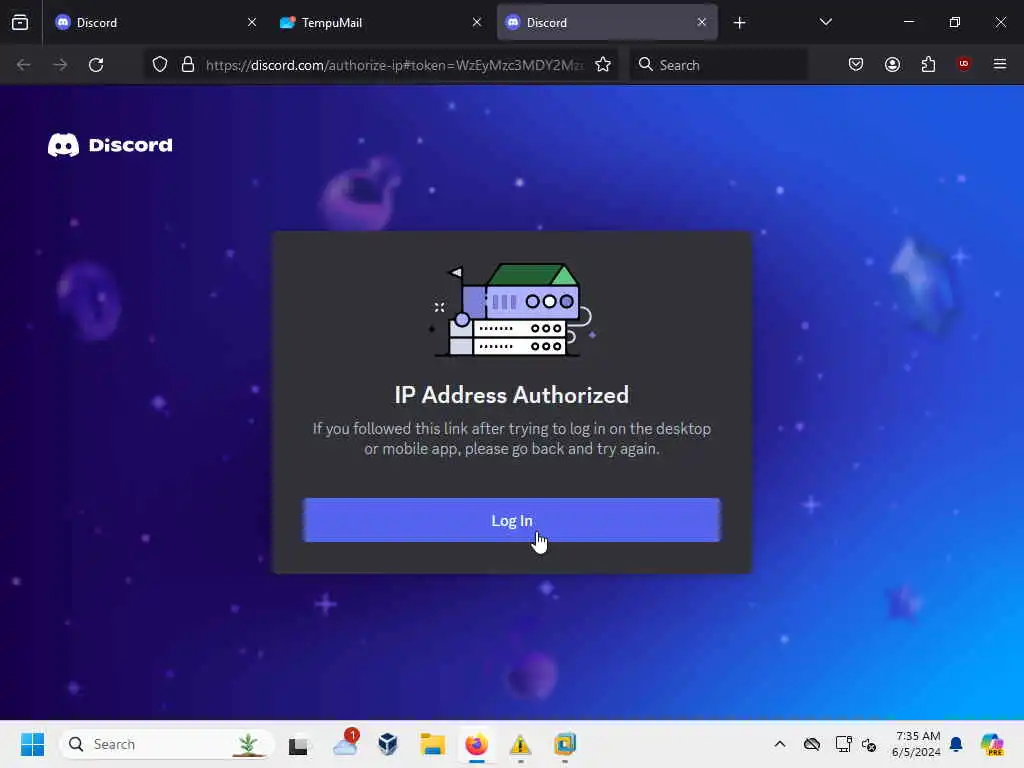Go forward to next page

60,65
